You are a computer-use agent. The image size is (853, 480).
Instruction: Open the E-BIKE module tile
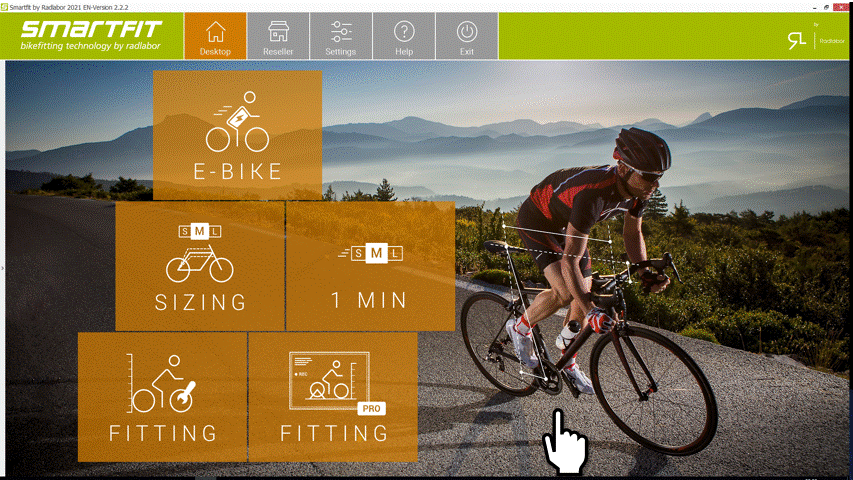(x=237, y=135)
